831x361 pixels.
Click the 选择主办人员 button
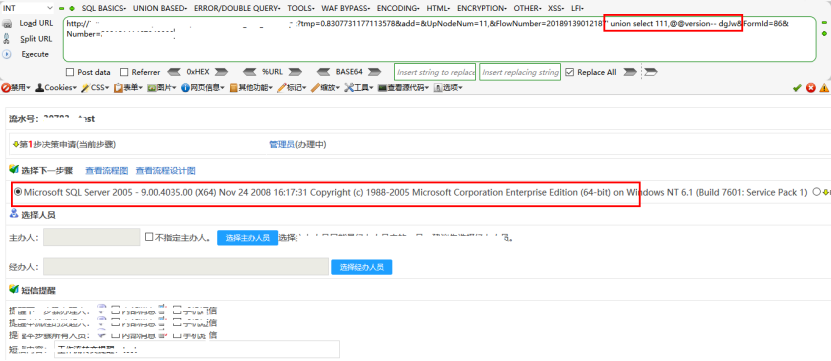tap(247, 237)
